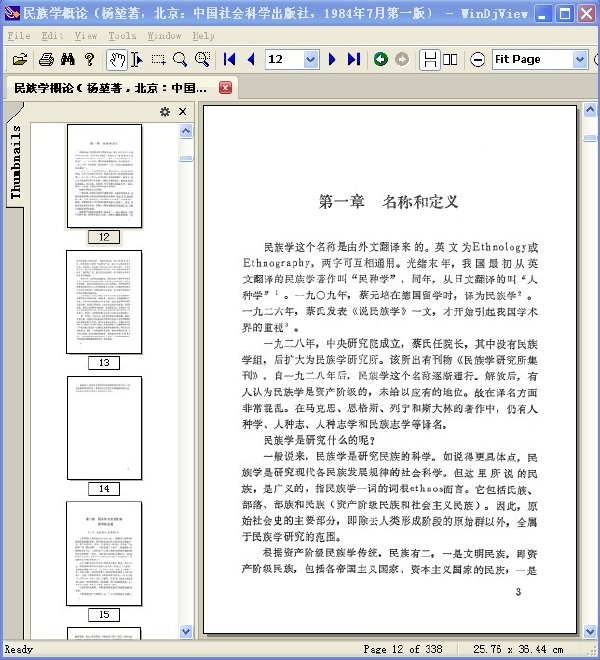Open the File menu
This screenshot has width=600, height=660.
click(x=19, y=36)
